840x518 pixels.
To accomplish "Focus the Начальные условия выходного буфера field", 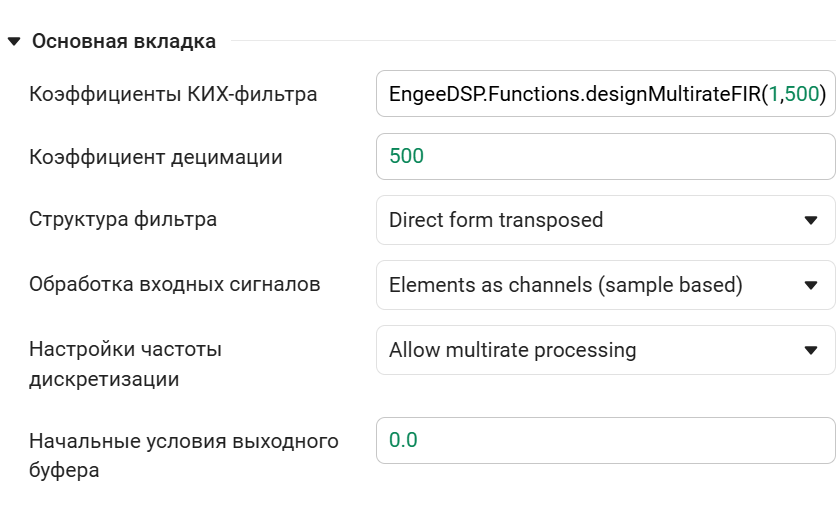I will point(604,440).
